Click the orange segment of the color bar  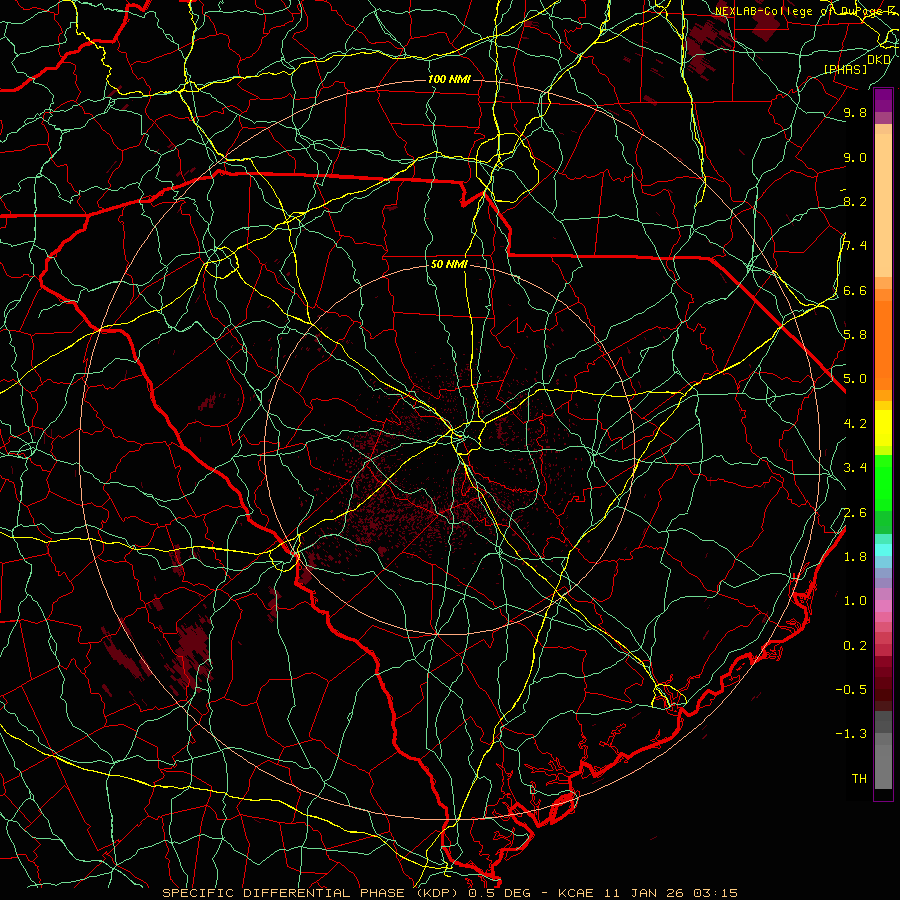[883, 344]
